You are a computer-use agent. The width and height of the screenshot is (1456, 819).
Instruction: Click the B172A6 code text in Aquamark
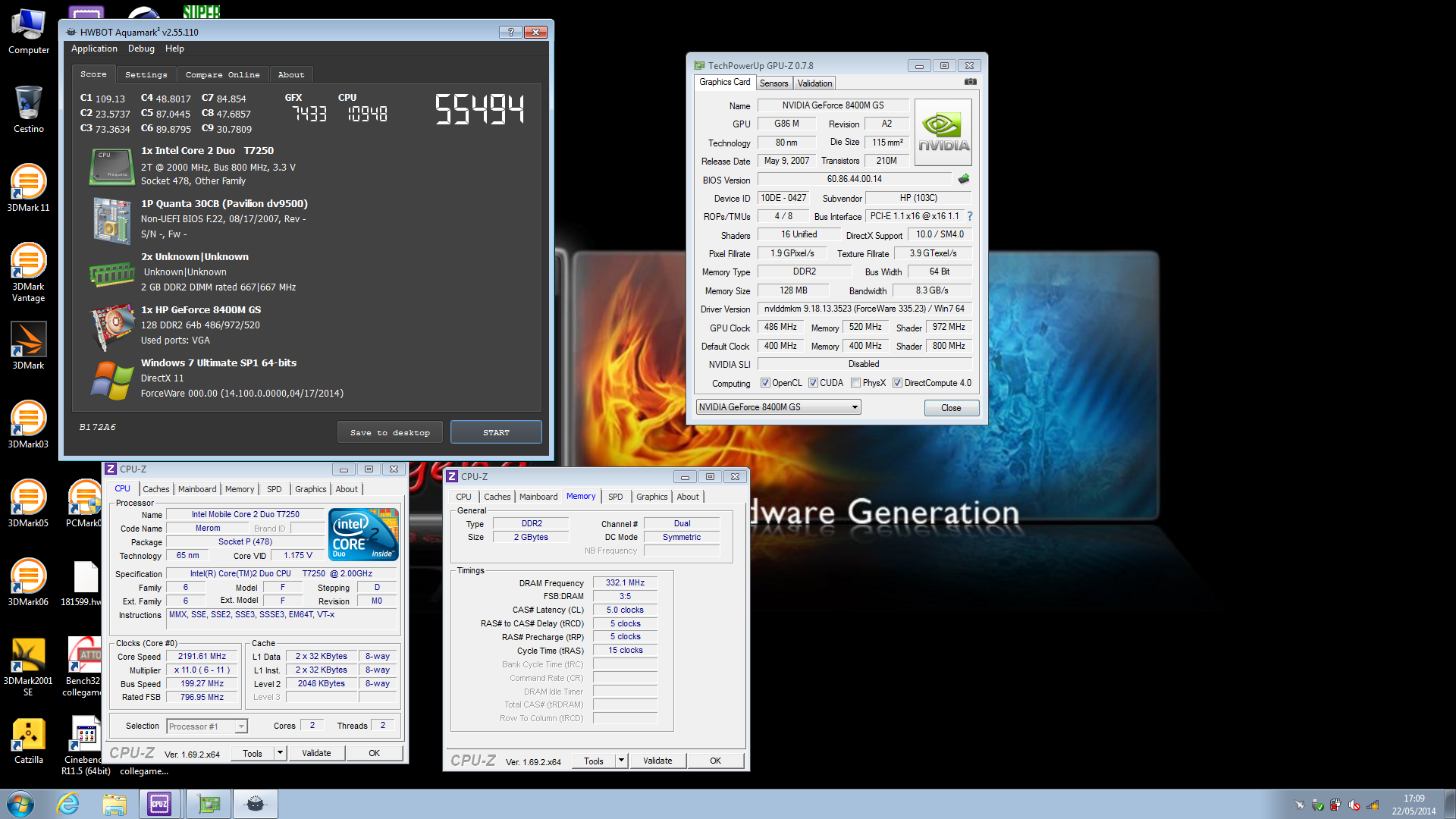click(97, 427)
